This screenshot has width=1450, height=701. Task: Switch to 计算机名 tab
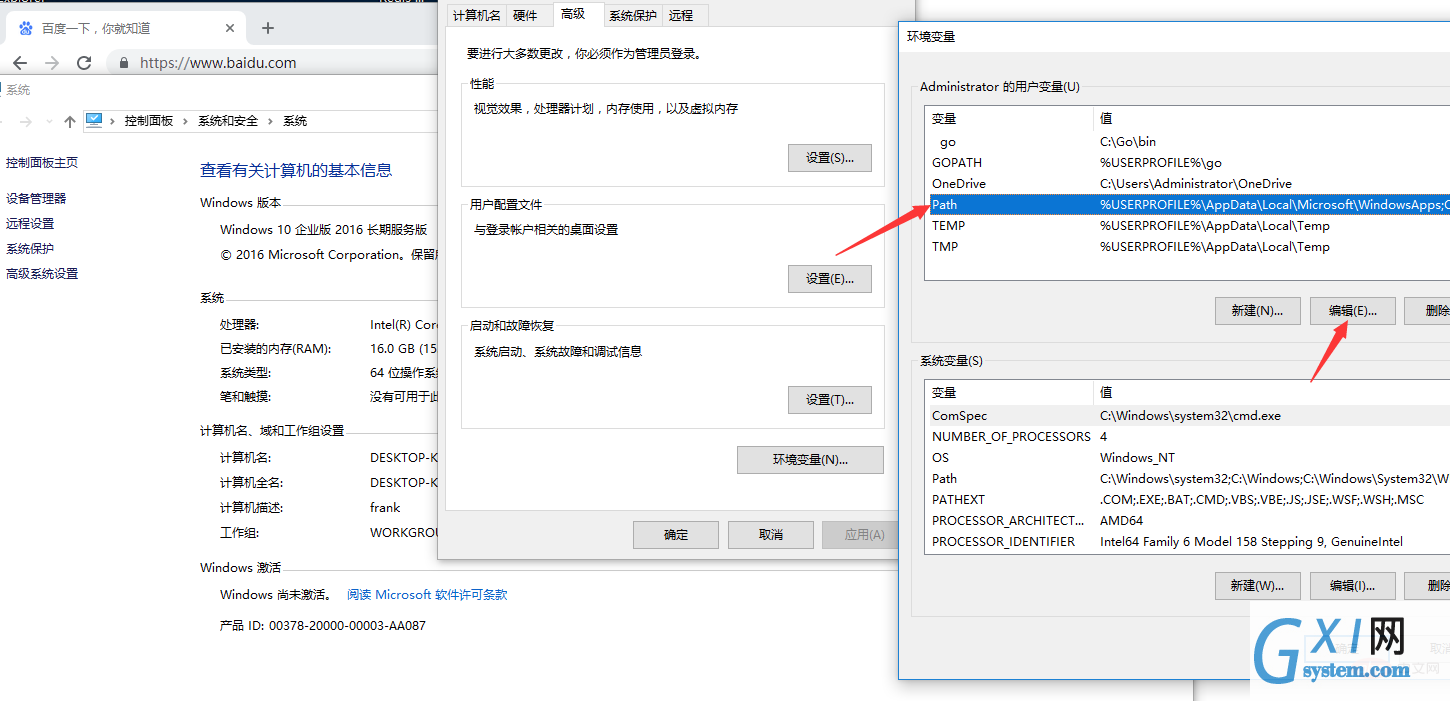pyautogui.click(x=477, y=15)
